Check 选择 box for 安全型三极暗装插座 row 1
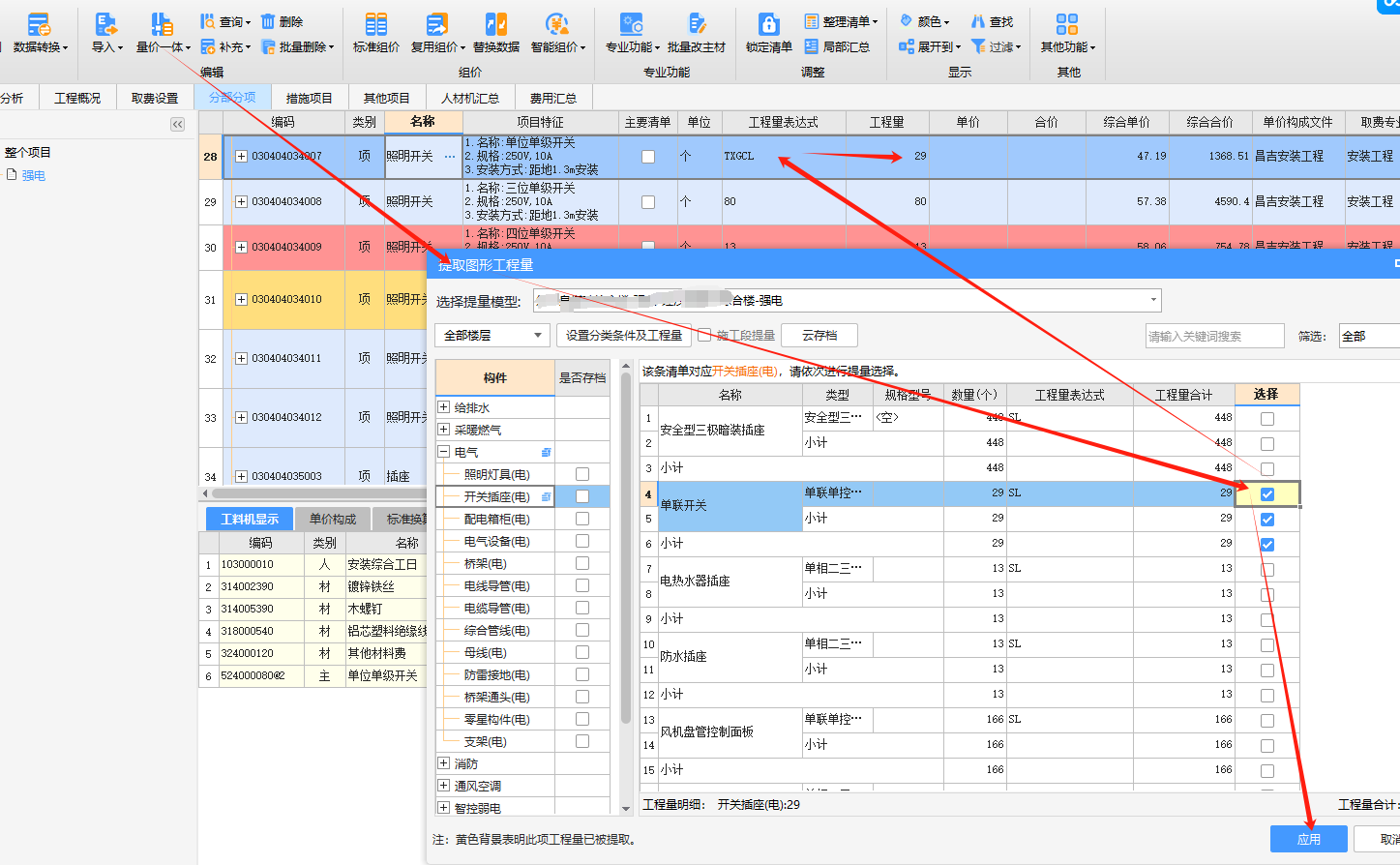This screenshot has height=865, width=1400. coord(1267,419)
